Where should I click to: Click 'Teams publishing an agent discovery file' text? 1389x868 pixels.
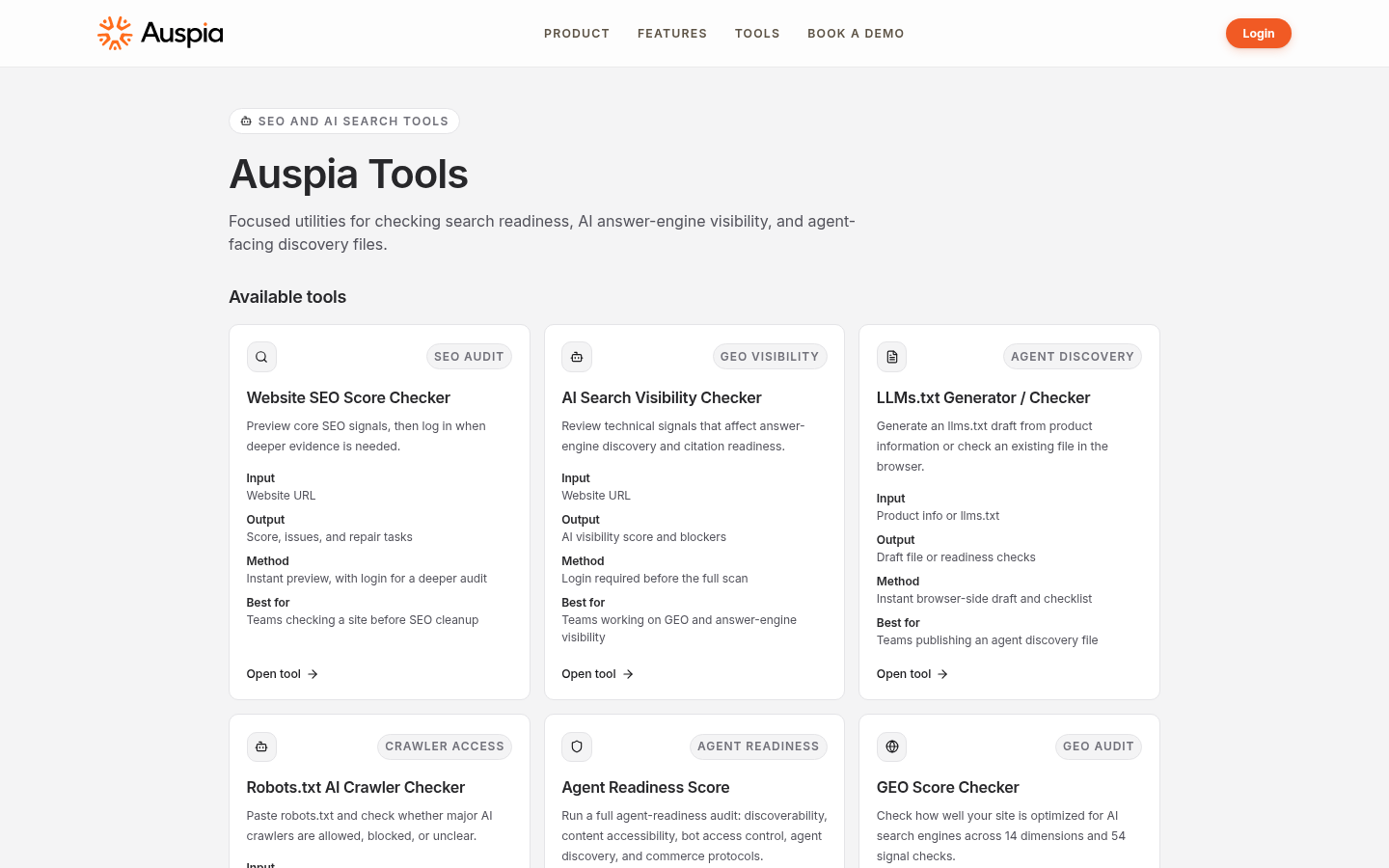click(987, 640)
